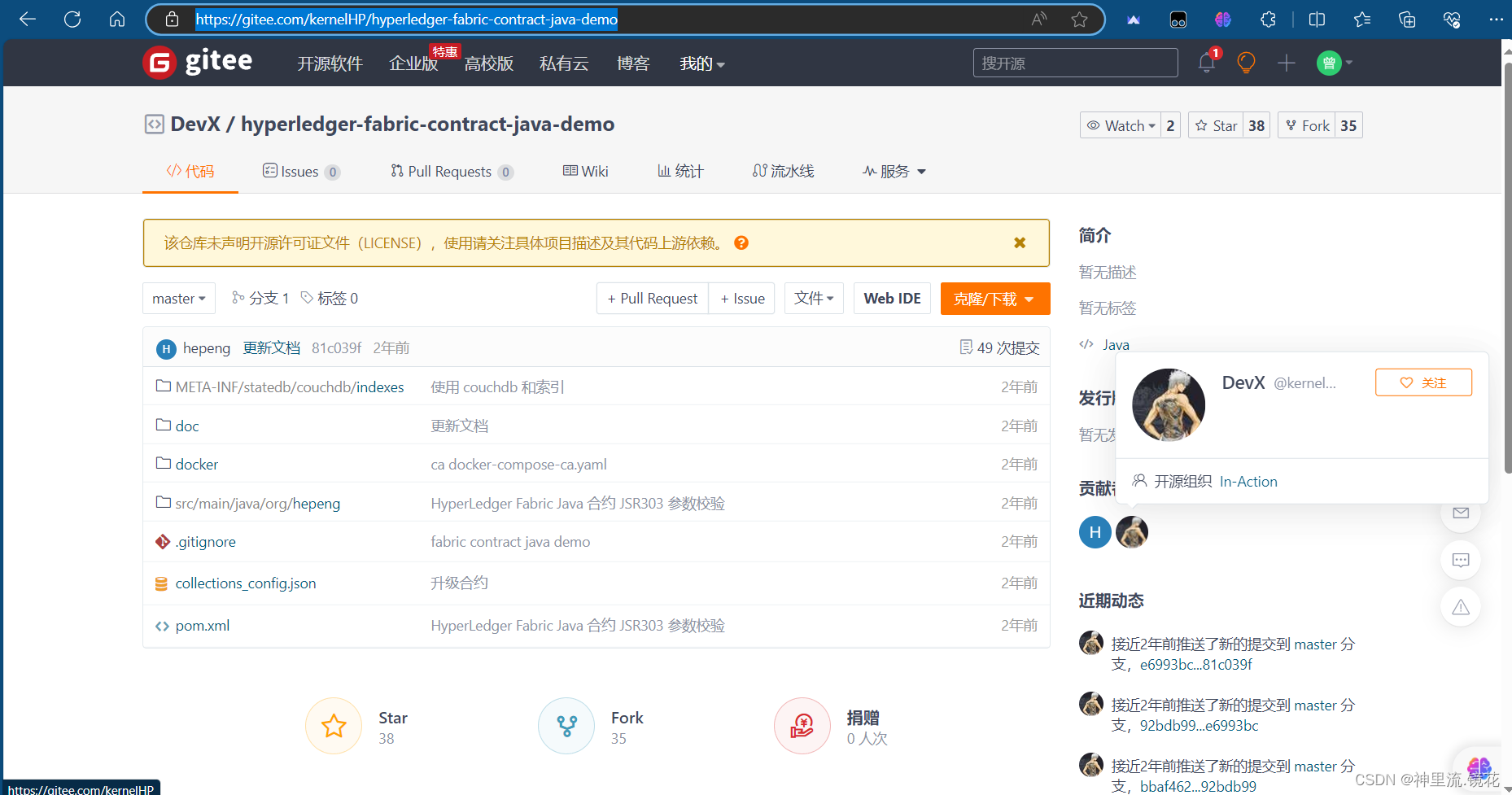Click the help icon in license warning banner
Screen dimensions: 1512x795
(741, 242)
